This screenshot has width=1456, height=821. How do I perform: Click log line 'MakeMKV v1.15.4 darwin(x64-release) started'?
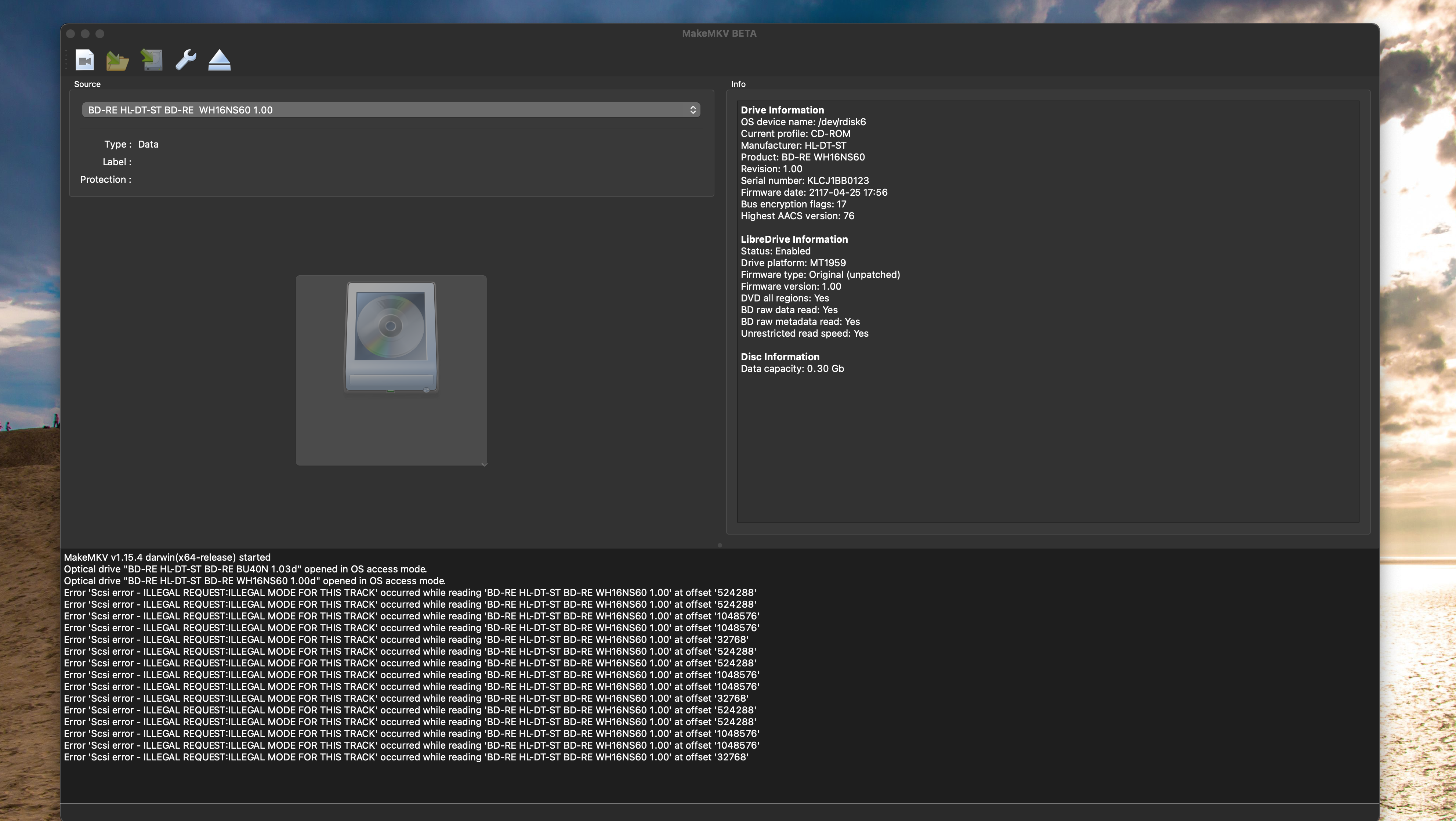pos(167,557)
